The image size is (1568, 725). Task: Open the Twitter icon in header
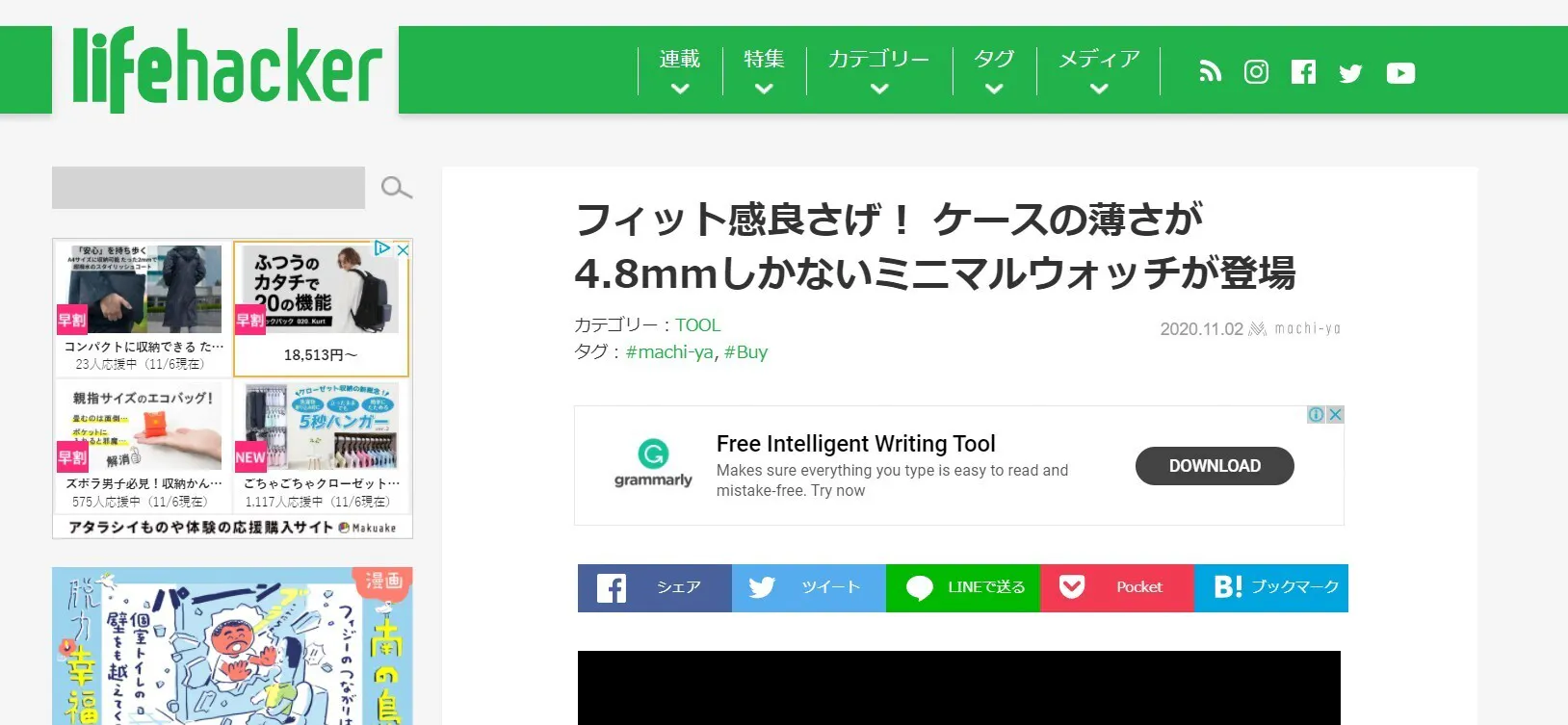pos(1350,73)
